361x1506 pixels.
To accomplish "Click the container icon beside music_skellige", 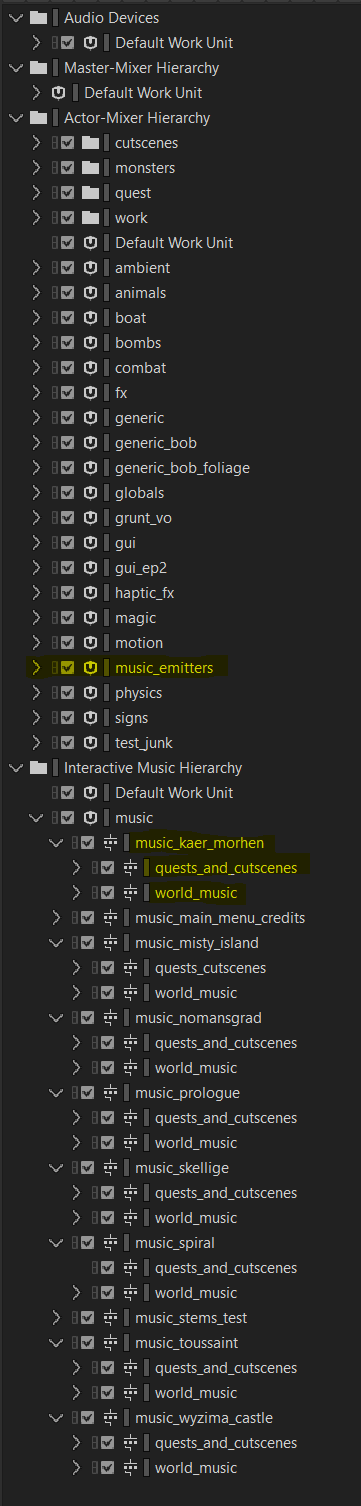I will [x=111, y=1168].
